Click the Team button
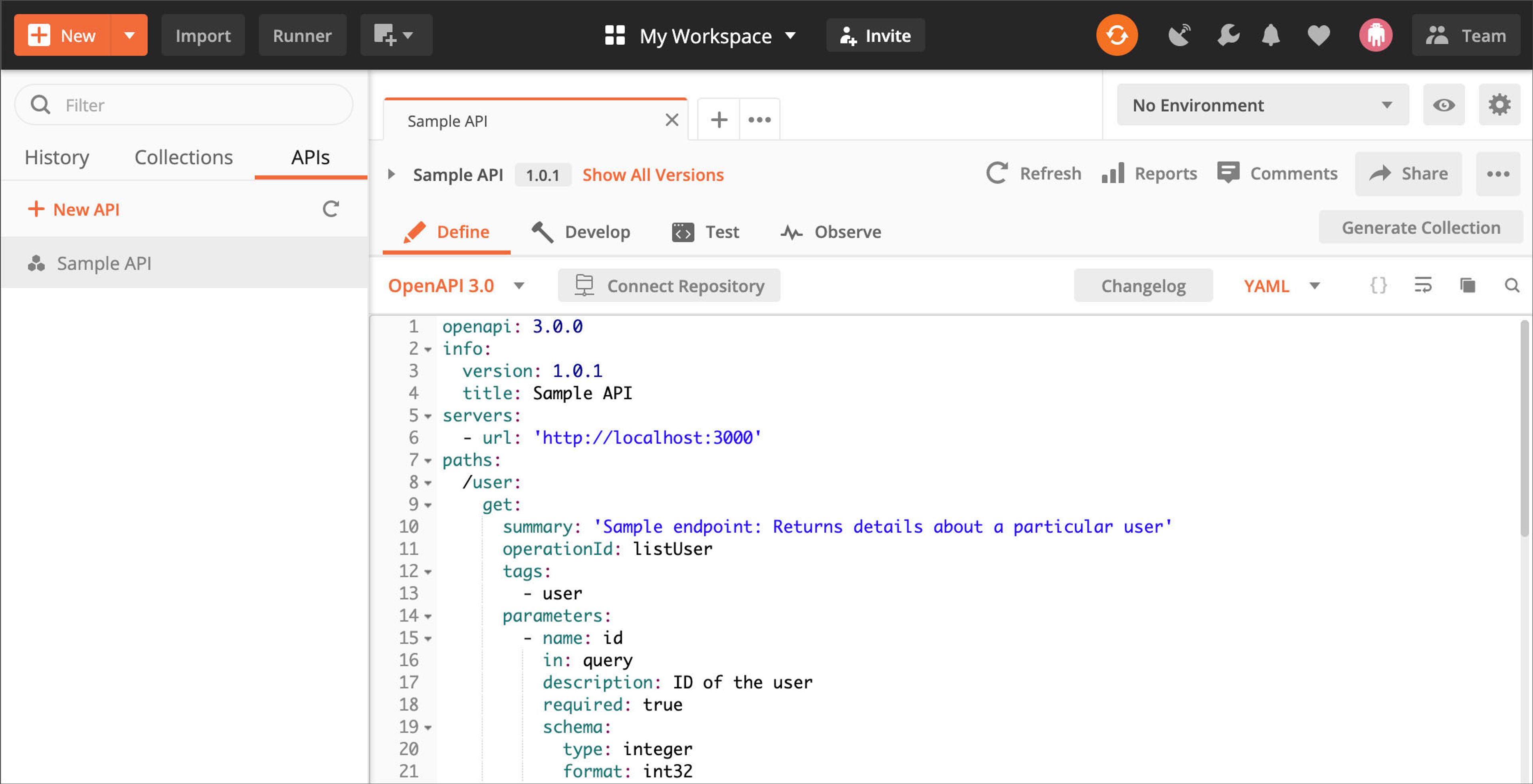This screenshot has height=784, width=1533. tap(1466, 35)
